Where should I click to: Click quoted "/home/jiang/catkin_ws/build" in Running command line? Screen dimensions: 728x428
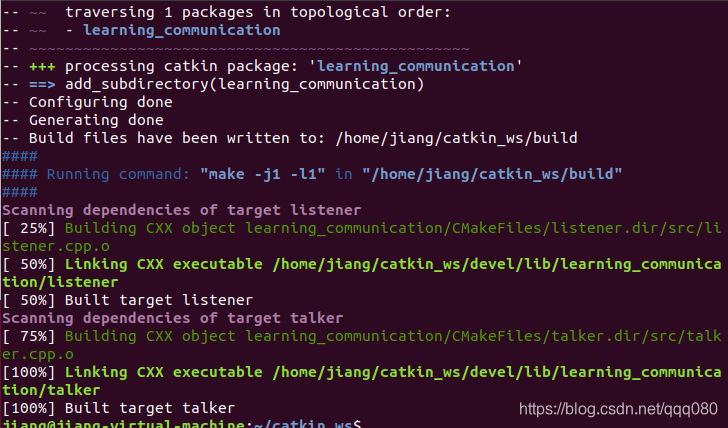[x=492, y=174]
